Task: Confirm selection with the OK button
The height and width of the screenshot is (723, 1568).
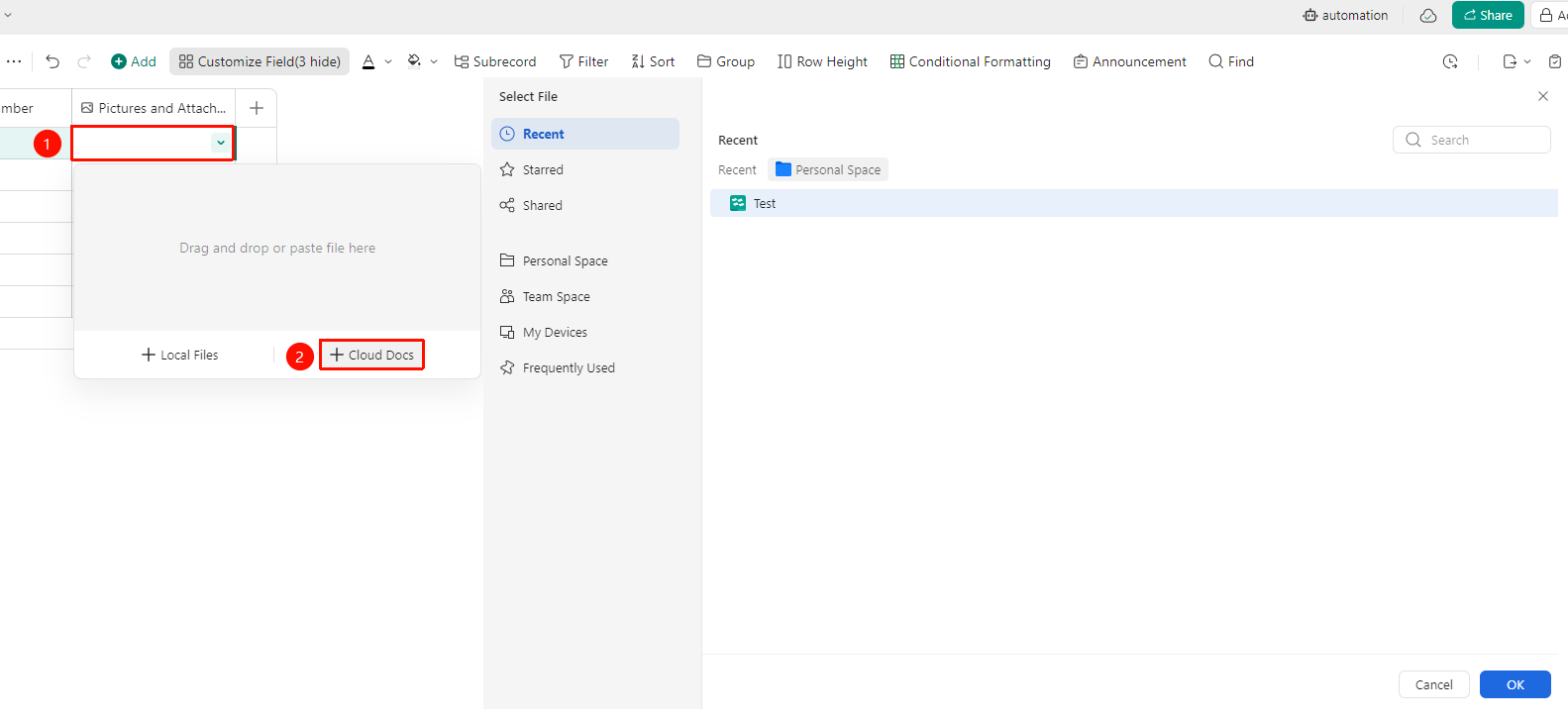Action: tap(1516, 684)
